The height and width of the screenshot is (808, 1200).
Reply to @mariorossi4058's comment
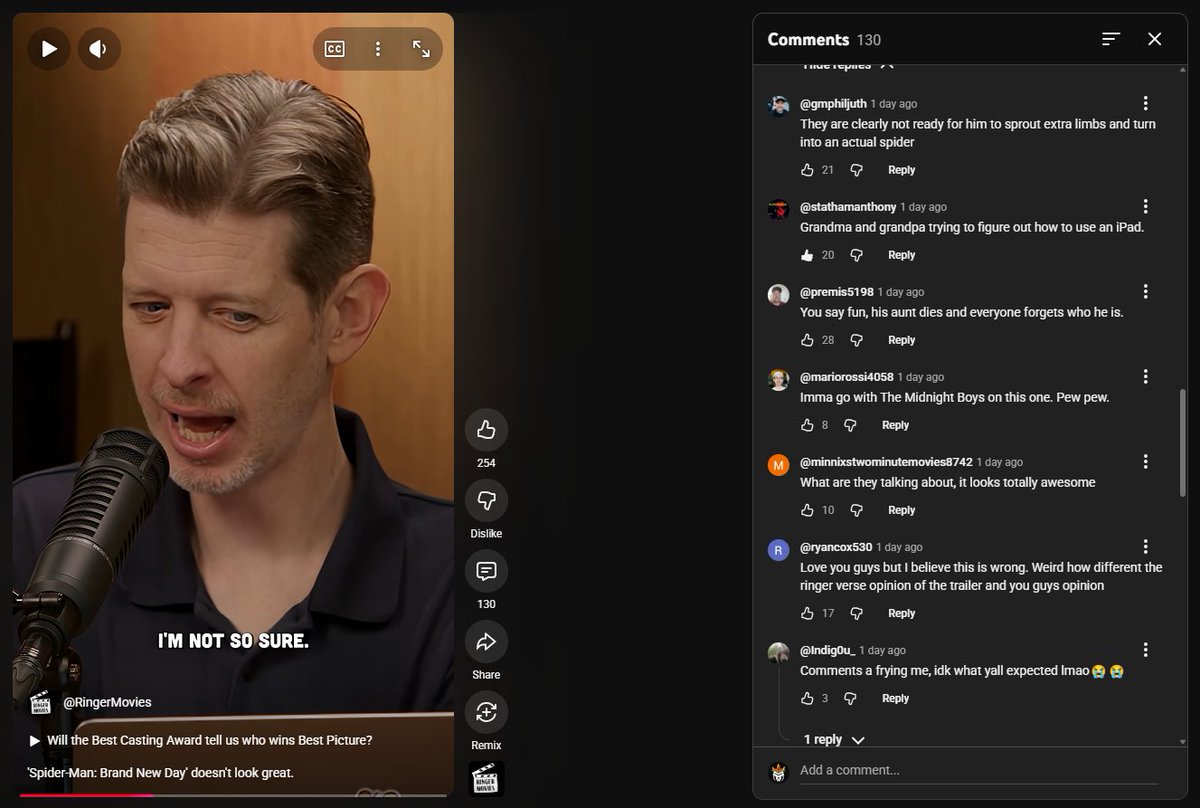coord(895,425)
